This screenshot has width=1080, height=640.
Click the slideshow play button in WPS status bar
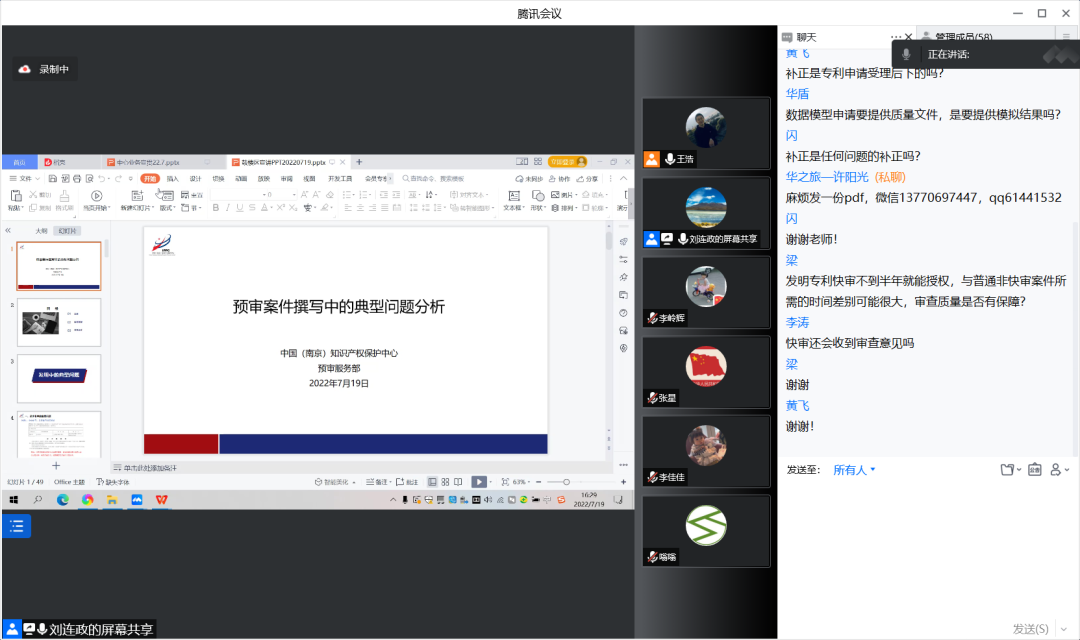click(x=479, y=482)
